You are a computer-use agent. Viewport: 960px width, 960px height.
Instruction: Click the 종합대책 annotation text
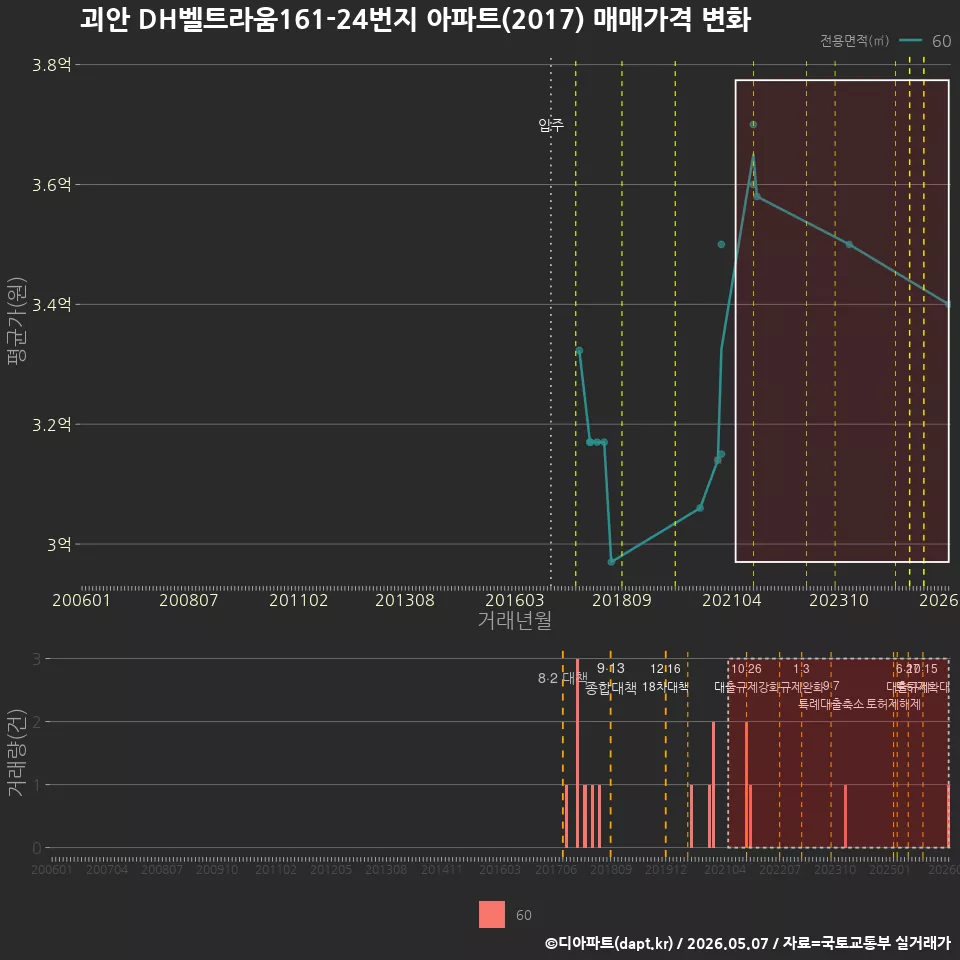(610, 688)
